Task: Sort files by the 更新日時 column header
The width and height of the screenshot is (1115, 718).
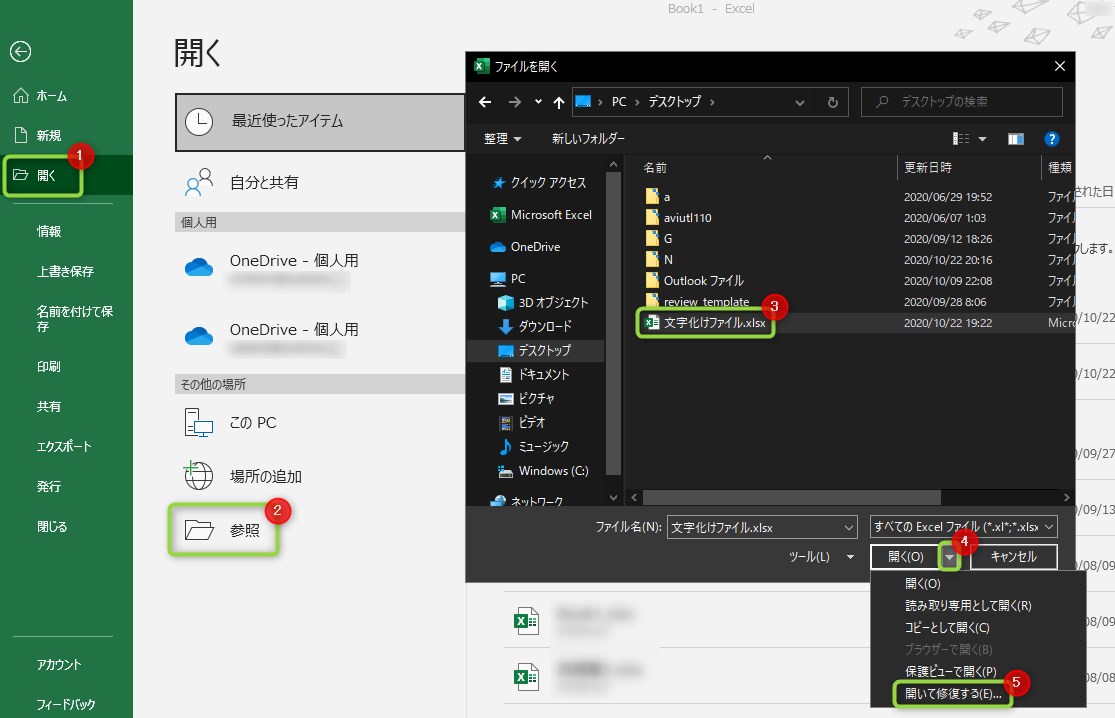Action: click(928, 168)
